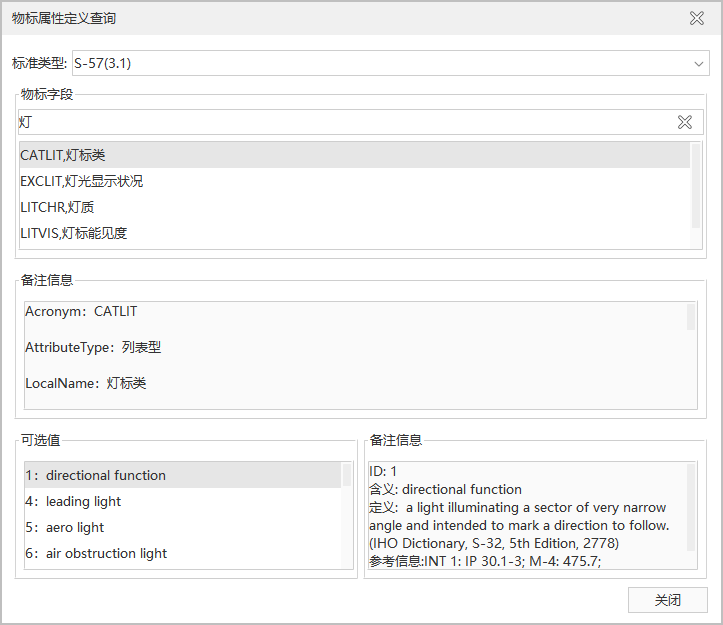The width and height of the screenshot is (723, 625).
Task: Choose LITCHR,灯质 from the list
Action: pyautogui.click(x=57, y=207)
